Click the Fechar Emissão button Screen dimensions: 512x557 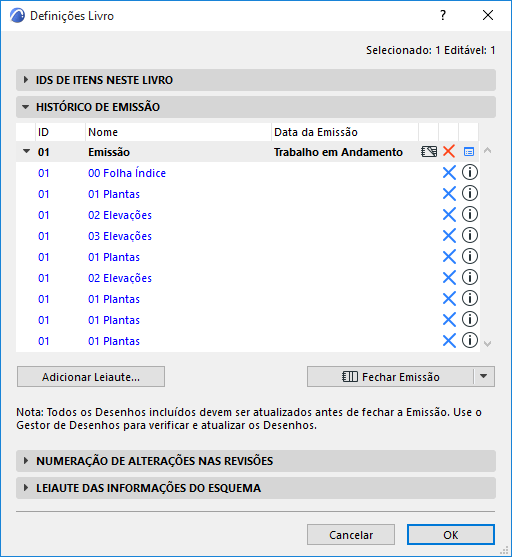(390, 377)
